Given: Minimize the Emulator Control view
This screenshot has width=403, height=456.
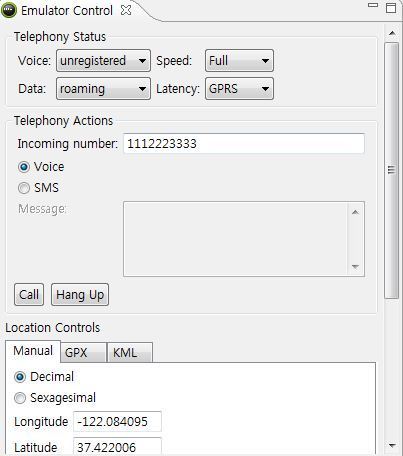Looking at the screenshot, I should point(373,5).
